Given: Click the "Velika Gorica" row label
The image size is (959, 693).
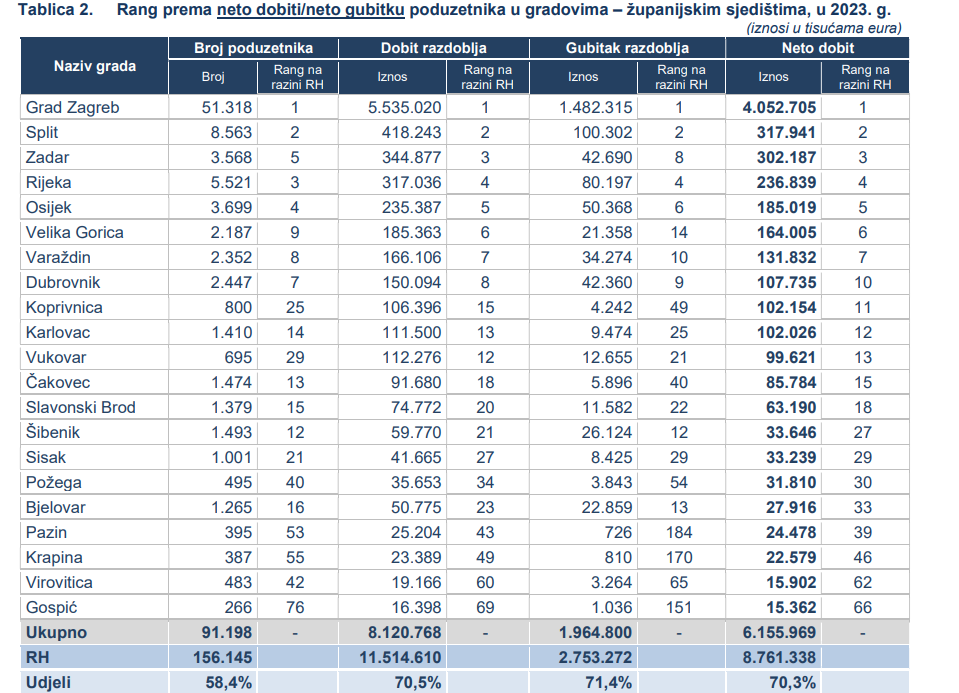Looking at the screenshot, I should (75, 233).
